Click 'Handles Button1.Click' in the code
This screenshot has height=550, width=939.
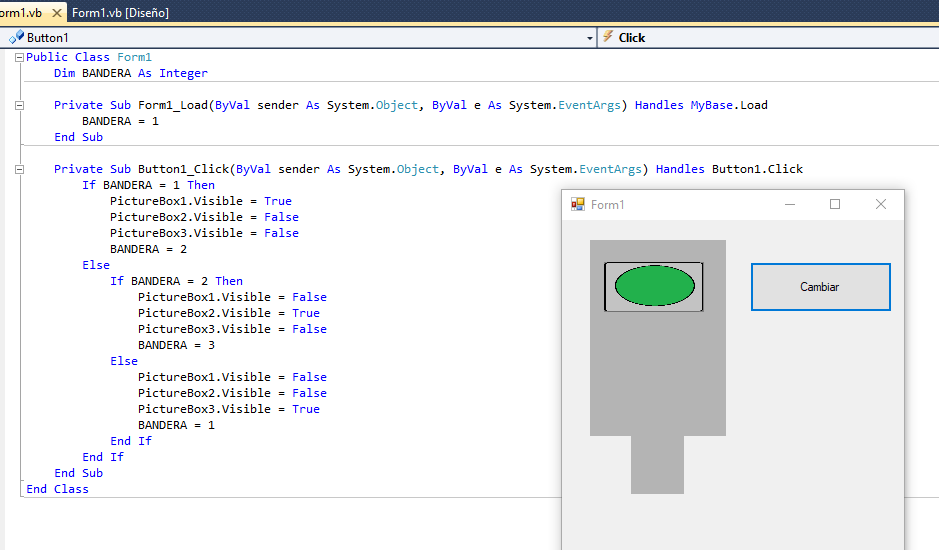click(x=729, y=169)
